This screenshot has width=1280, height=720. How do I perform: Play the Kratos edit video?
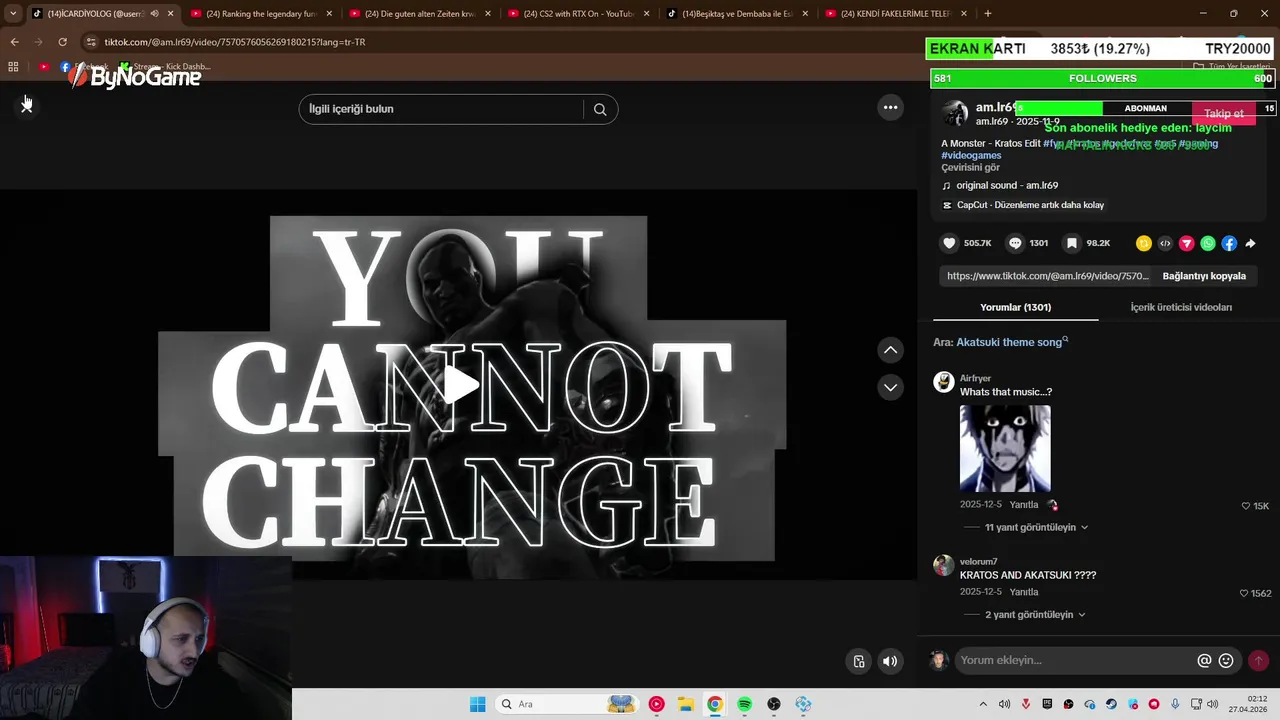(x=460, y=385)
